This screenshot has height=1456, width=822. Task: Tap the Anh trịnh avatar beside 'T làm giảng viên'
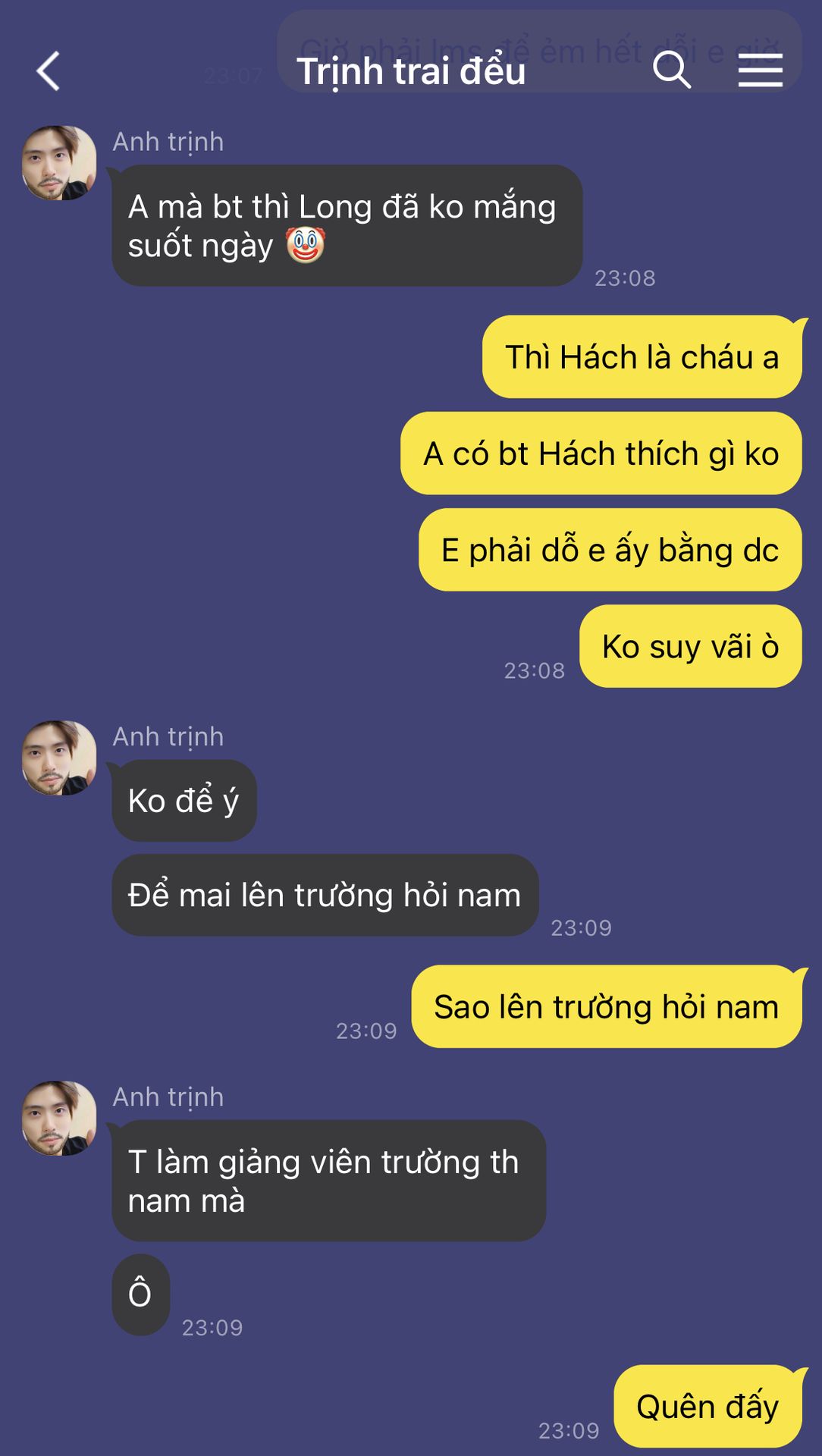pyautogui.click(x=59, y=1118)
